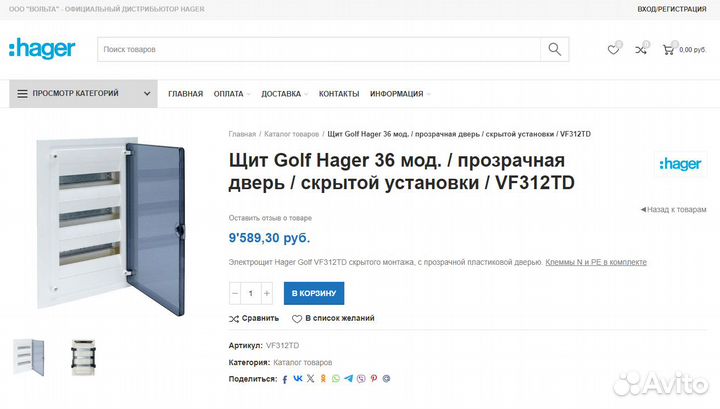This screenshot has width=720, height=409.
Task: Share product via WhatsApp icon
Action: [336, 379]
